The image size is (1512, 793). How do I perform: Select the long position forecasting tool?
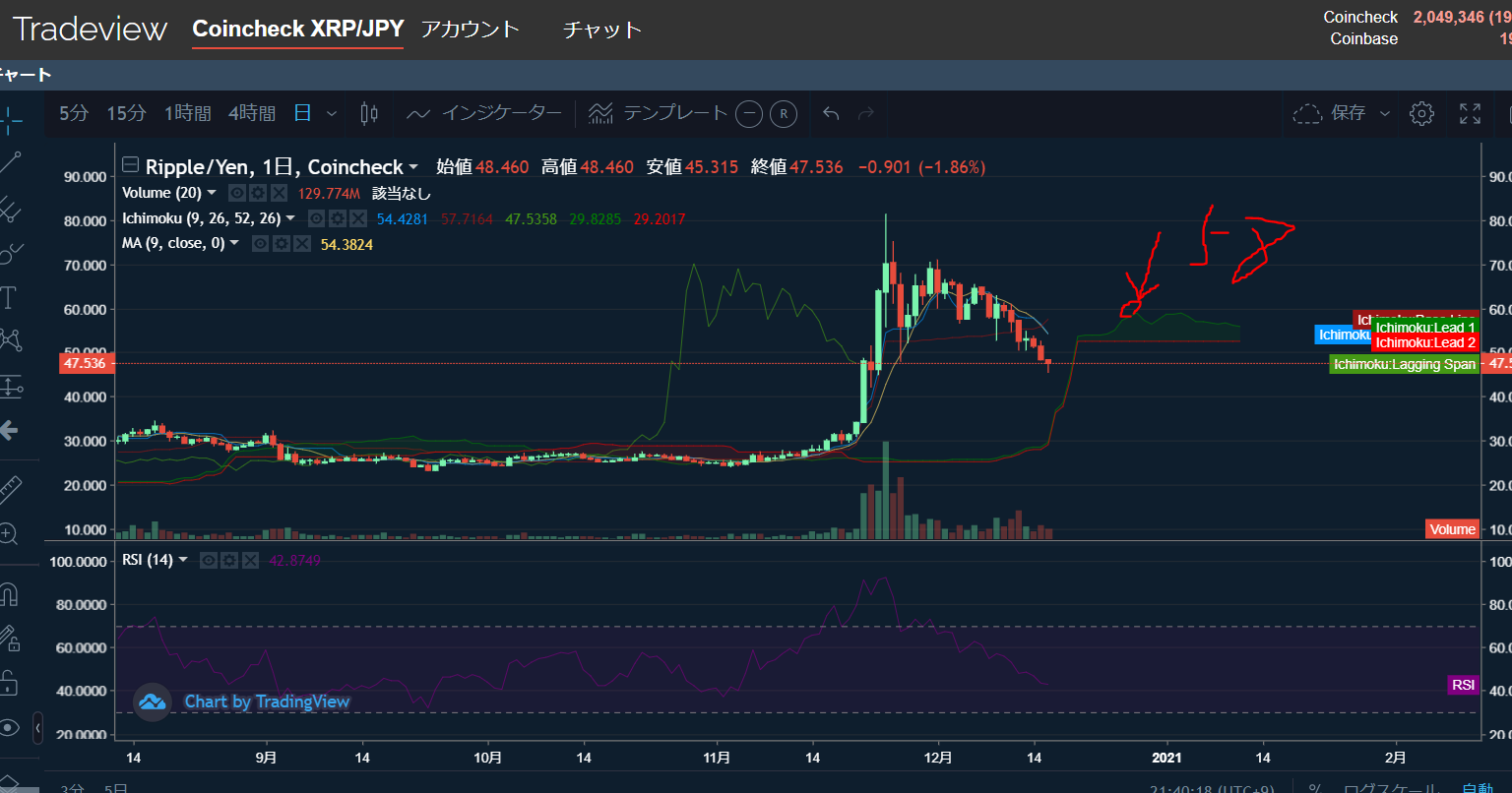9,386
